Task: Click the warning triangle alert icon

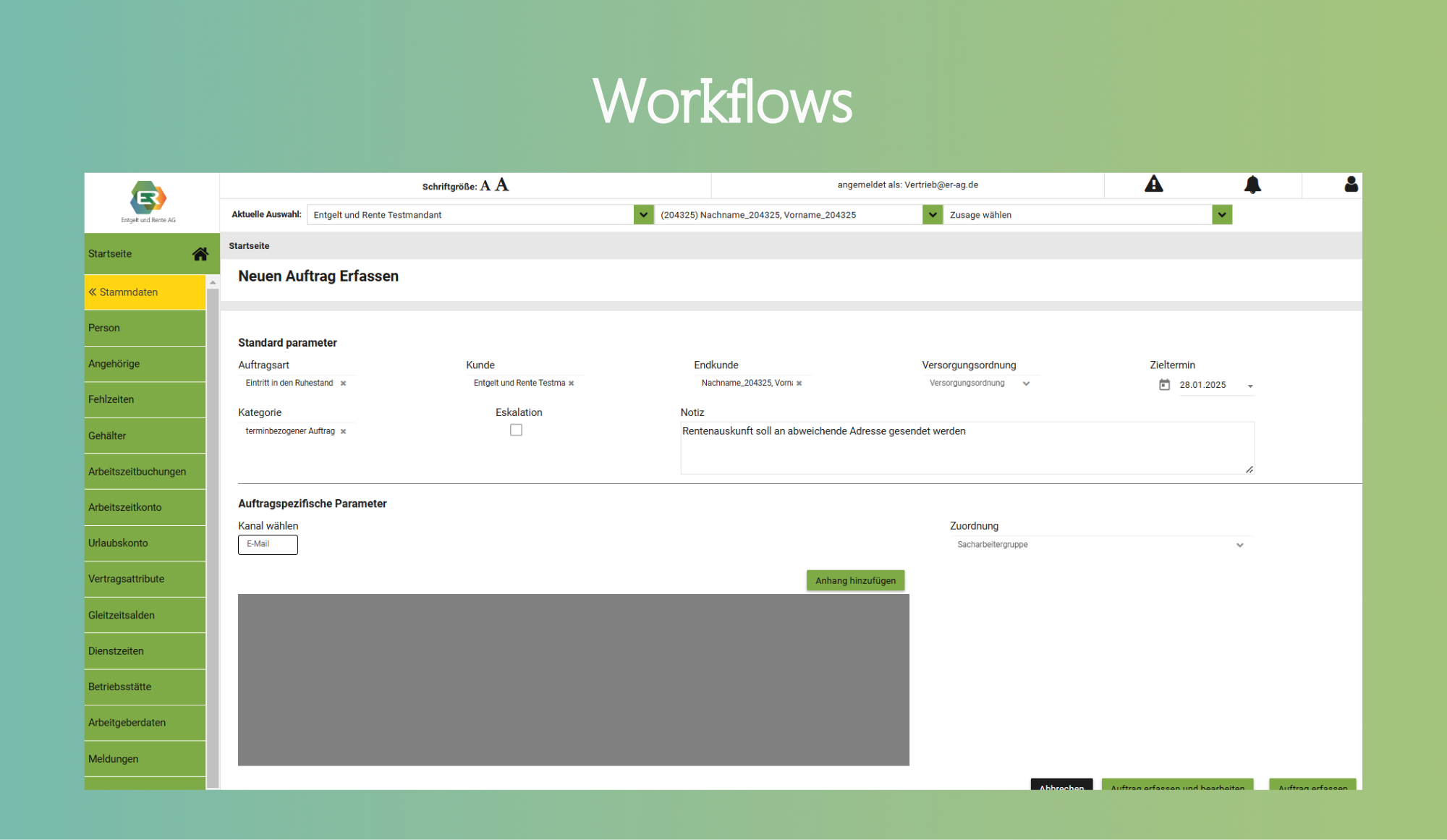Action: [x=1153, y=184]
